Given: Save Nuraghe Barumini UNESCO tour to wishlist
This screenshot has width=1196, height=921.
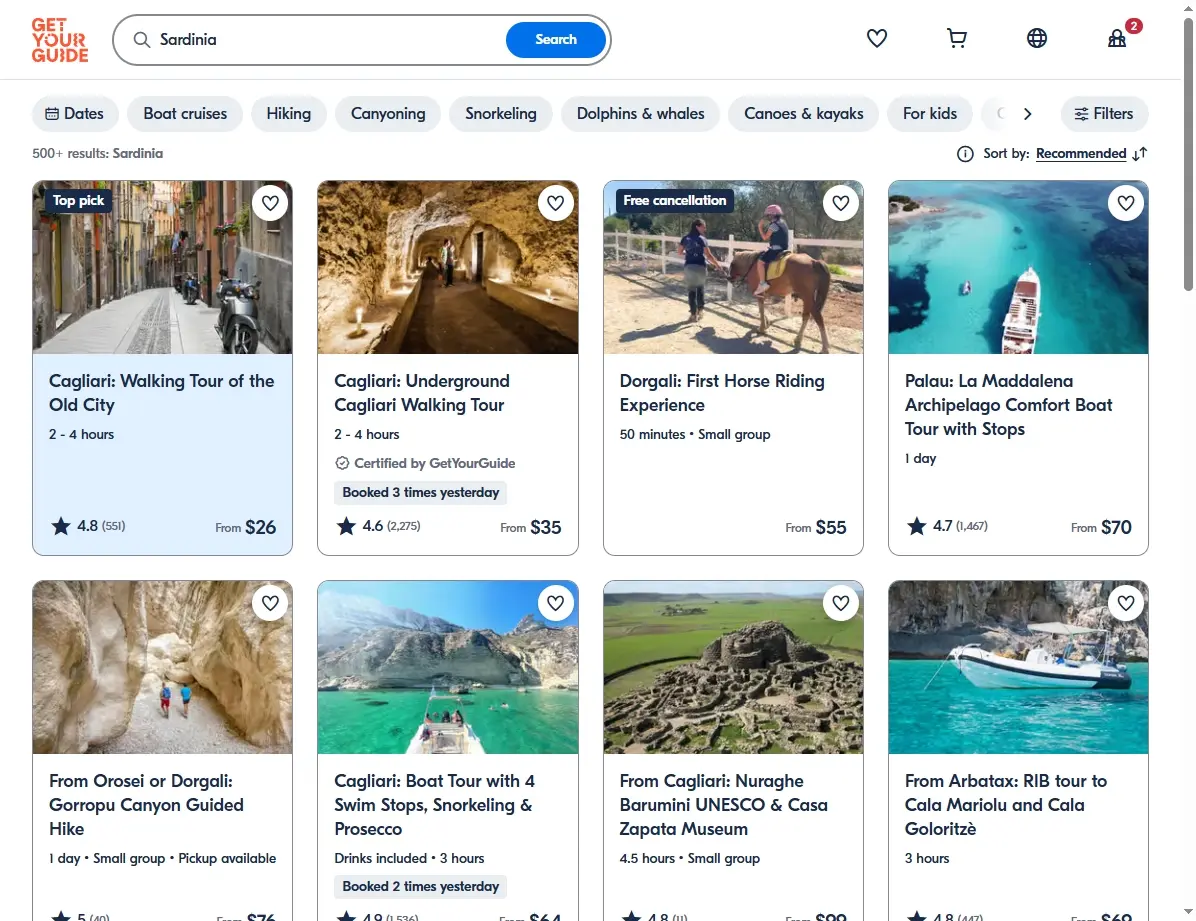Looking at the screenshot, I should (x=841, y=603).
